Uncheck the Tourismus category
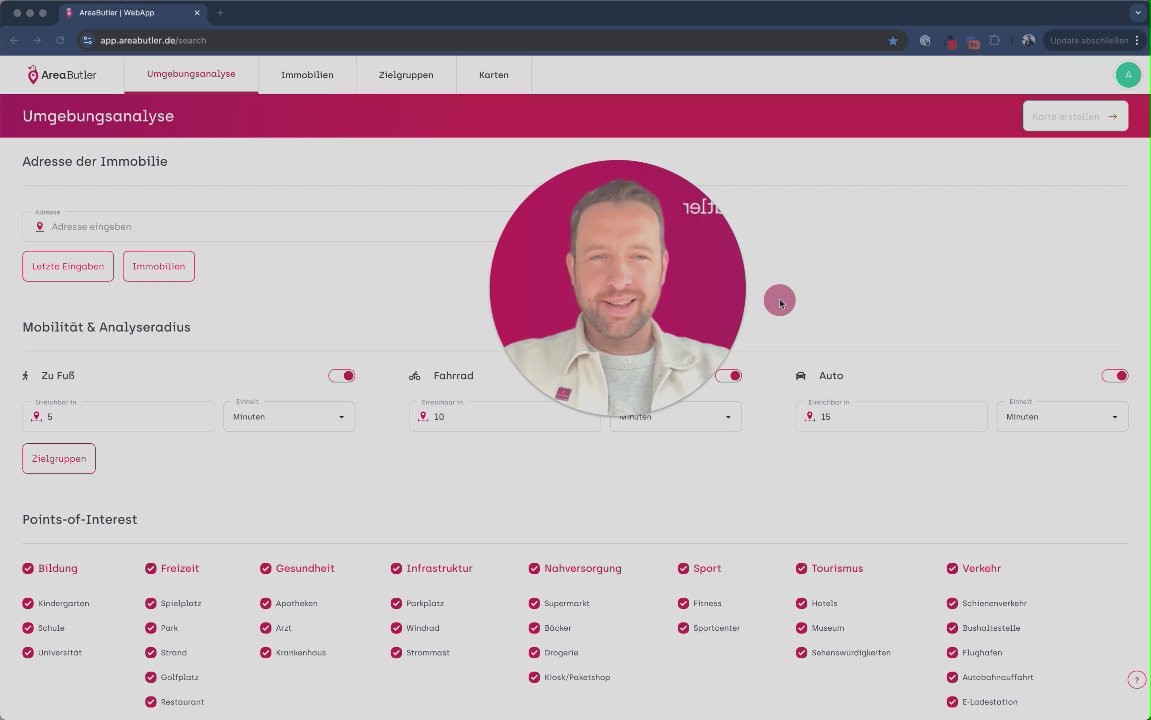This screenshot has height=720, width=1151. coord(802,568)
